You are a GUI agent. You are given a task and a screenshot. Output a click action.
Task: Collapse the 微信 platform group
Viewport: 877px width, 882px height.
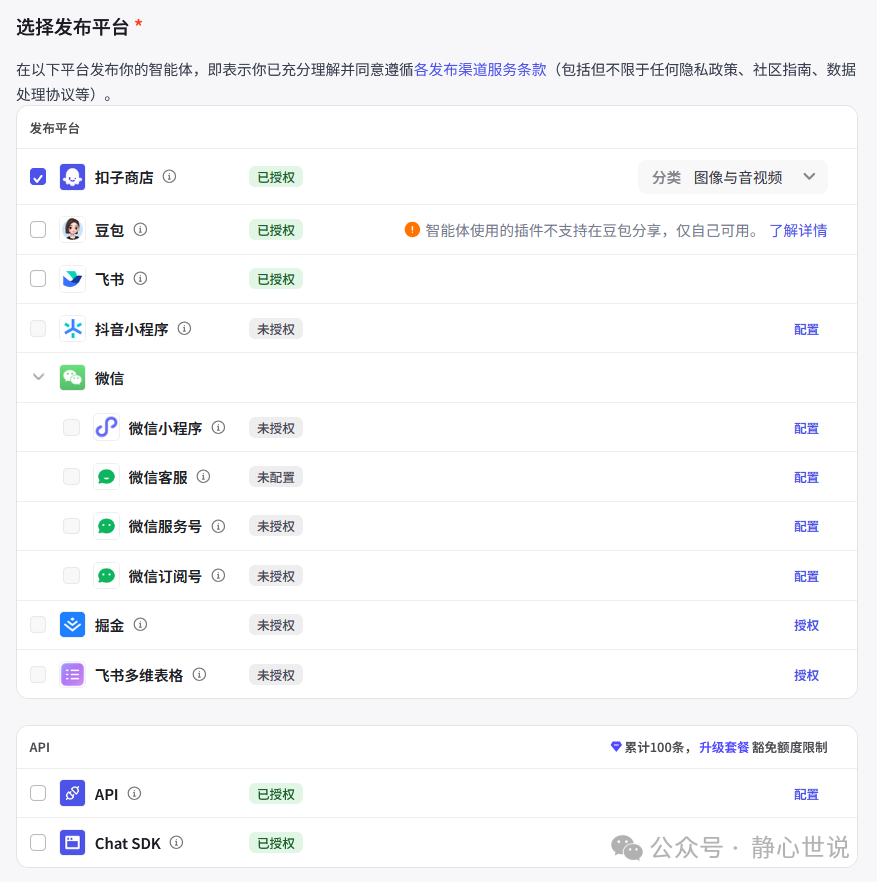(x=37, y=377)
